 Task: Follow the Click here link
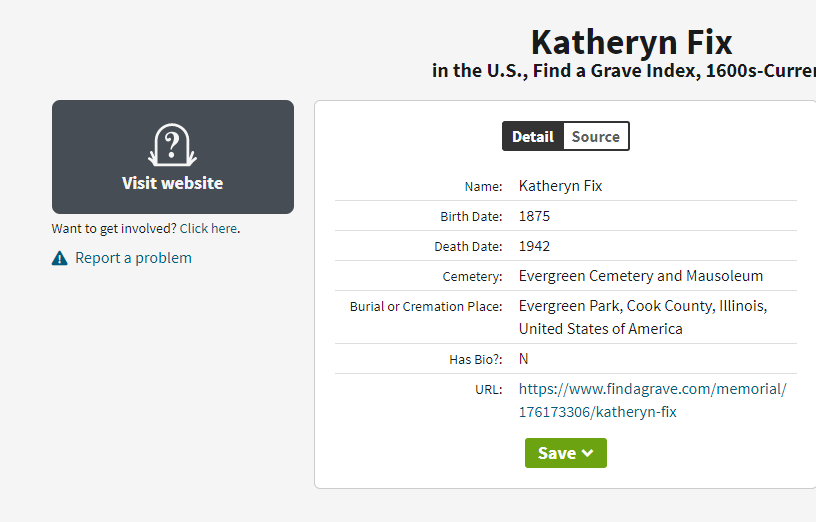pyautogui.click(x=208, y=228)
